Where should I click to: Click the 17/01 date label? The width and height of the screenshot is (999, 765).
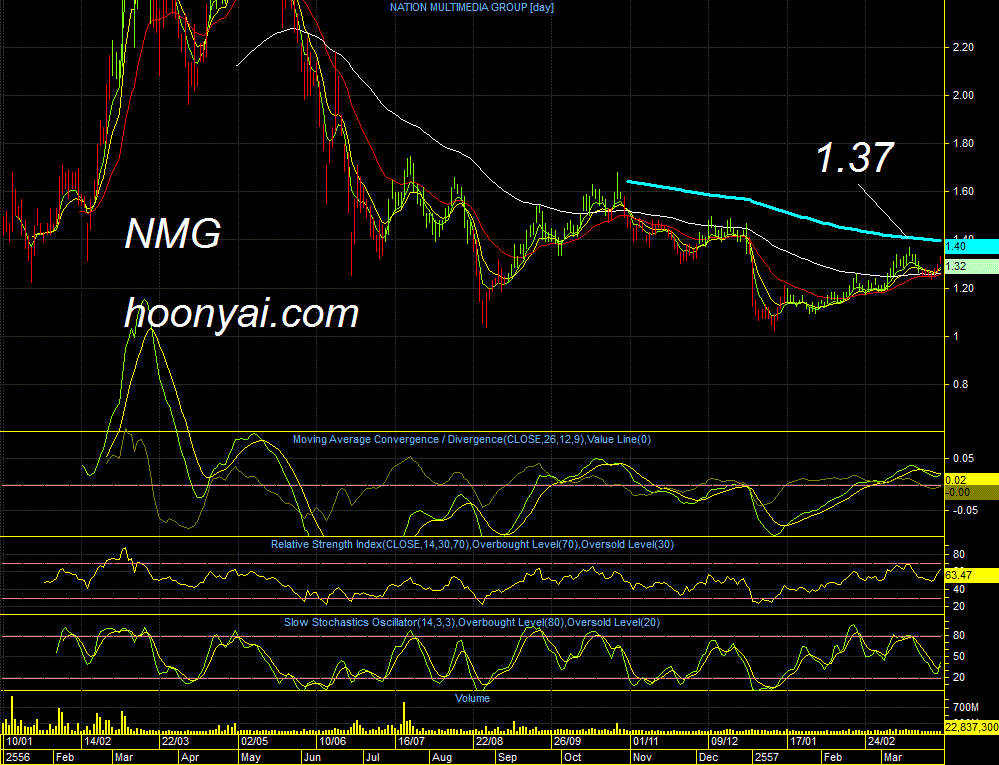coord(803,742)
